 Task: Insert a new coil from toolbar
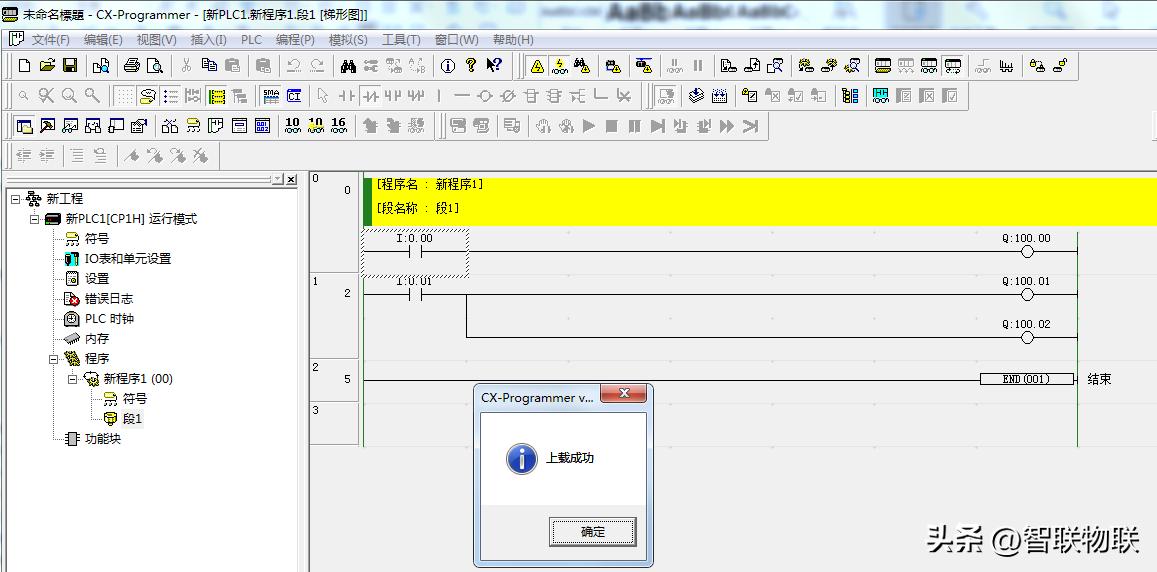485,96
